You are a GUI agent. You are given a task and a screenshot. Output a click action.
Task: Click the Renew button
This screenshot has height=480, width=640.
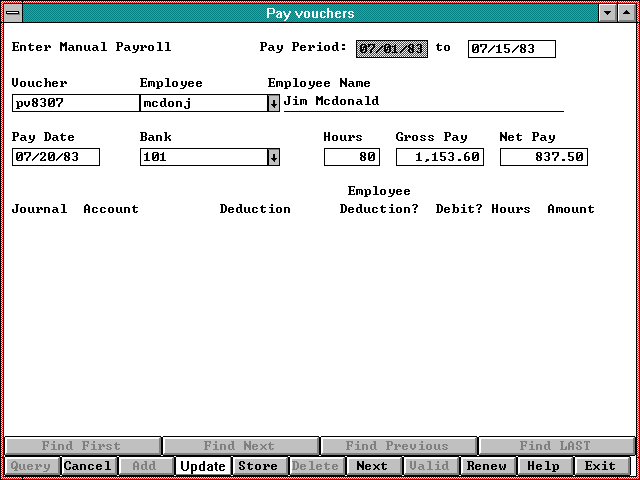pos(487,466)
